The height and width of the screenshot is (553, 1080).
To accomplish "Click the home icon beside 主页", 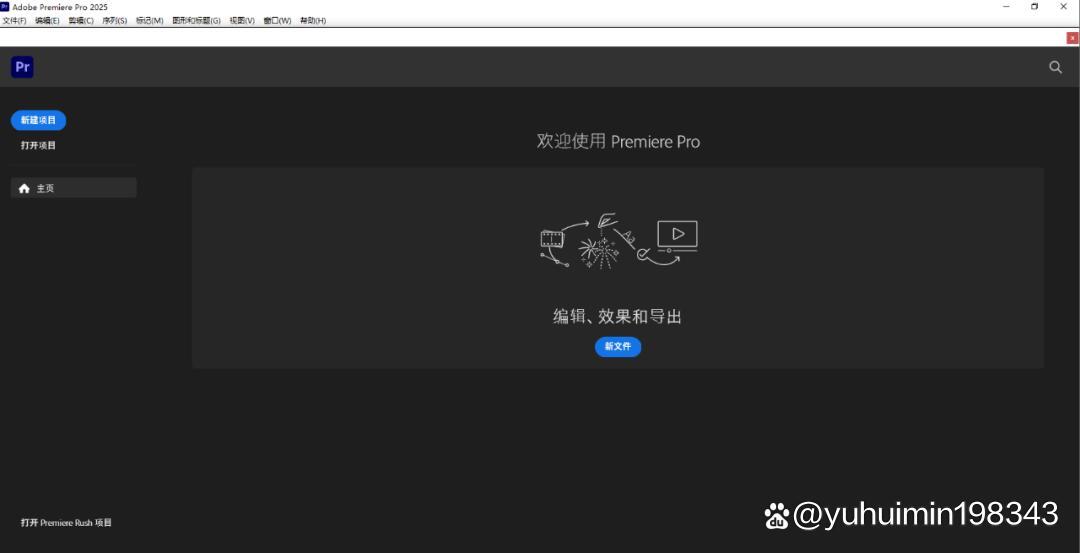I will [24, 188].
